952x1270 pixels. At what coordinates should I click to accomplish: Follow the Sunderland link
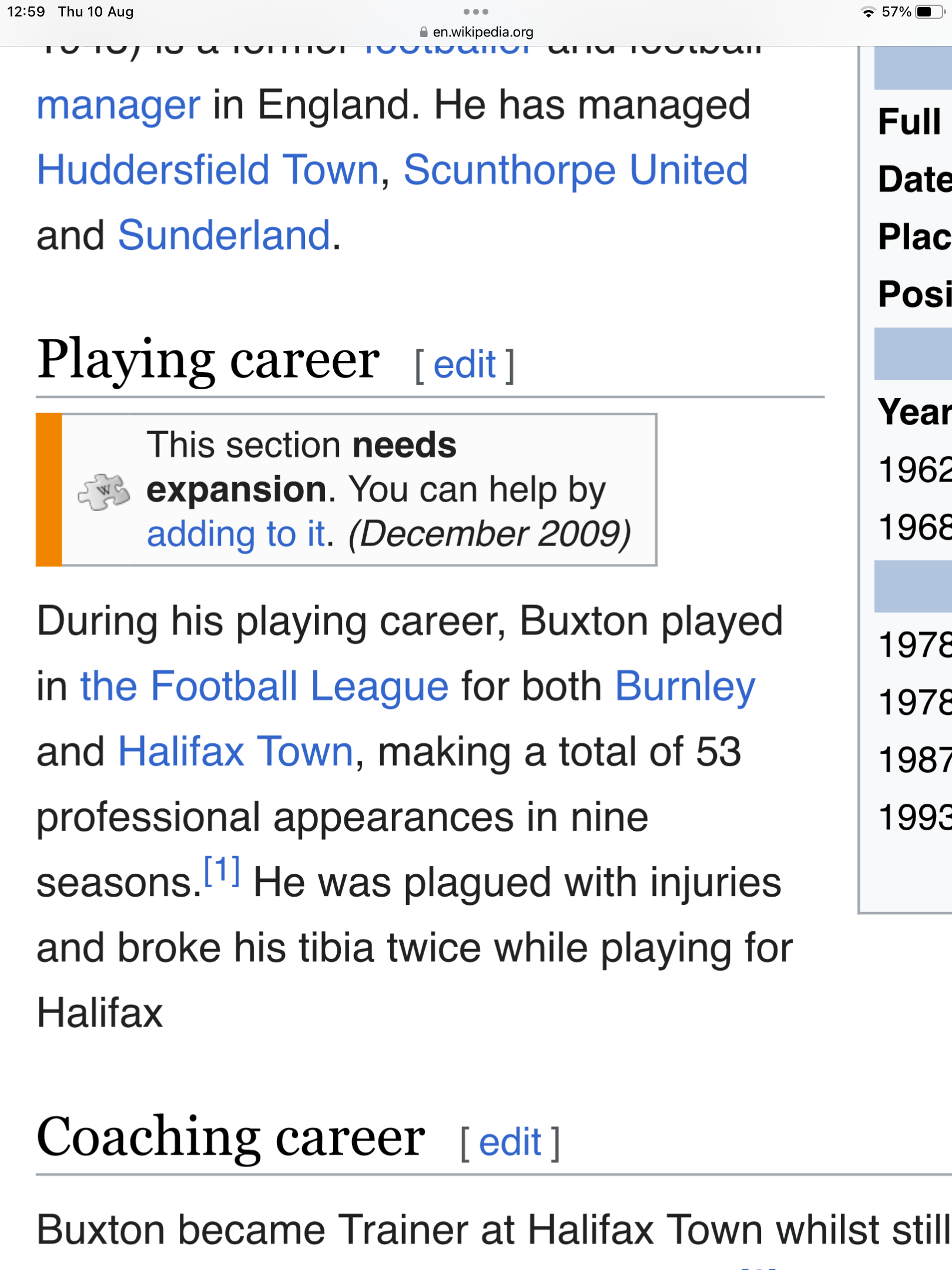point(224,235)
